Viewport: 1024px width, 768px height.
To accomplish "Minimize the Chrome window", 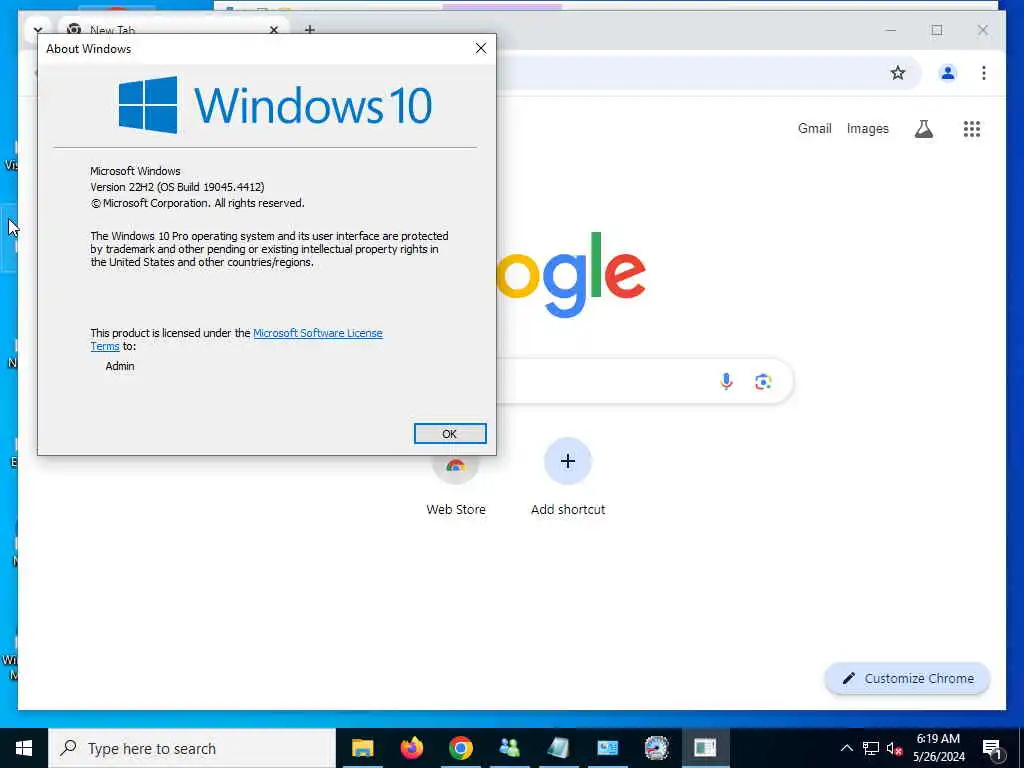I will (891, 30).
